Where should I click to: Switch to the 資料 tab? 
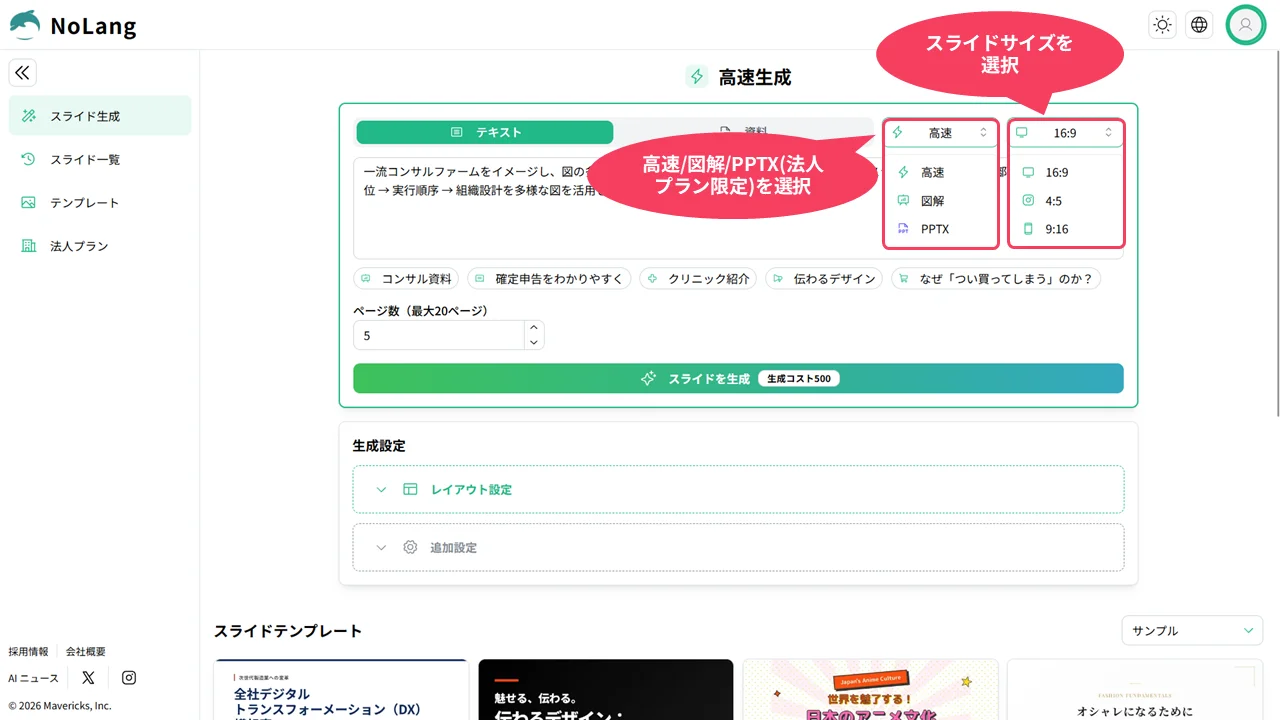click(x=743, y=132)
